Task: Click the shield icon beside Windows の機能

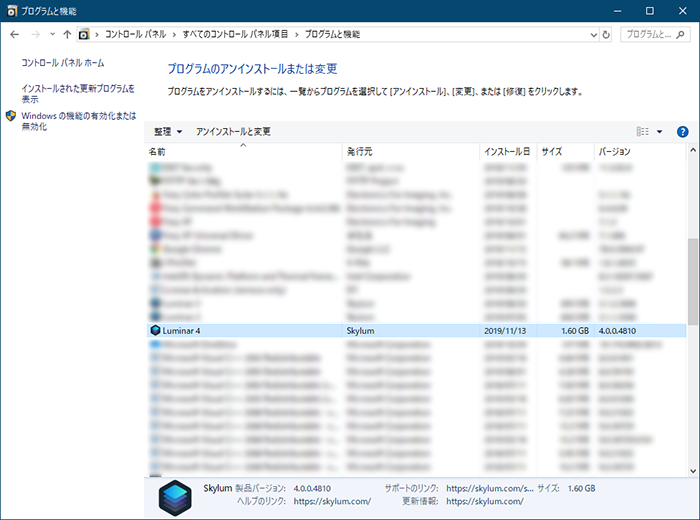Action: (x=11, y=116)
